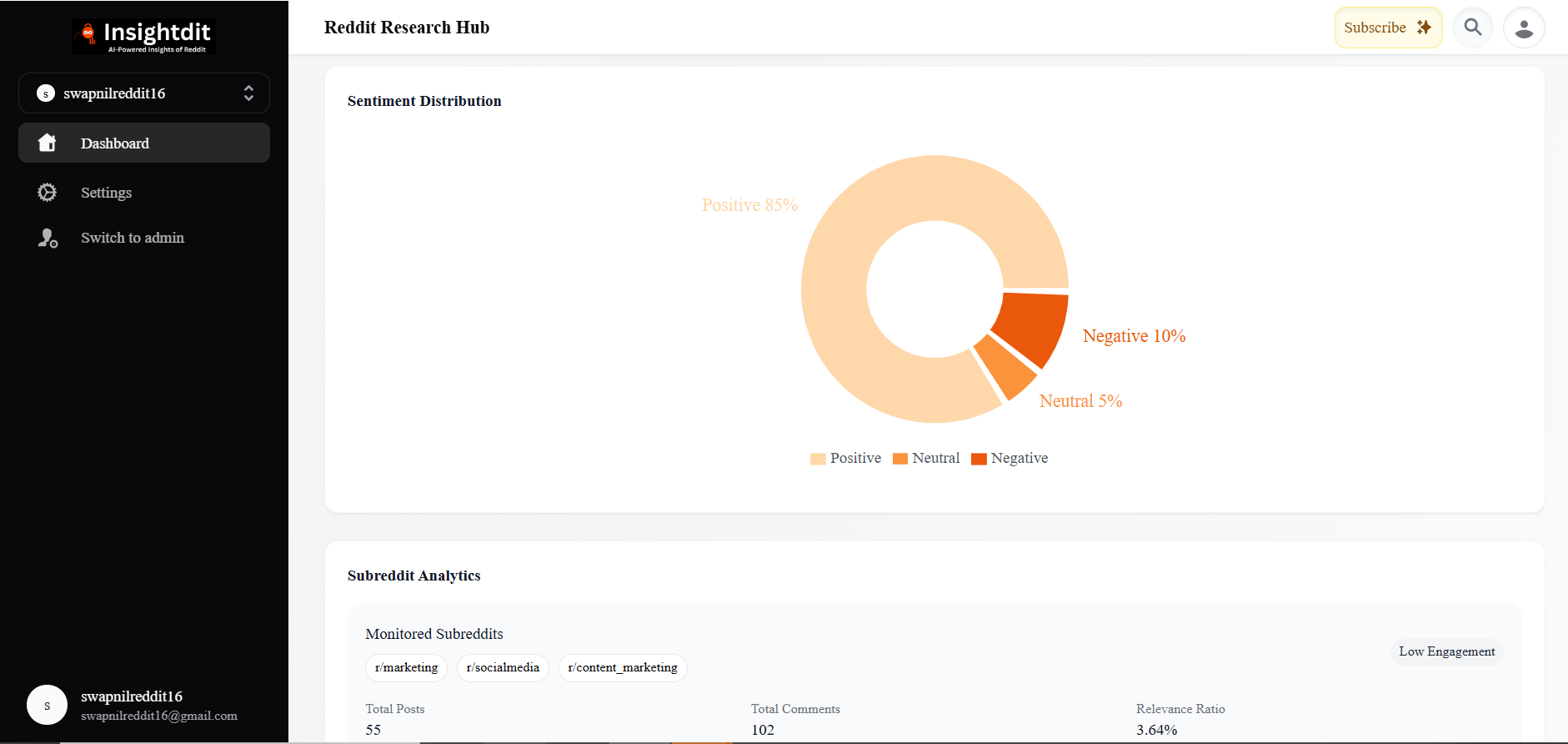The height and width of the screenshot is (744, 1568).
Task: Click the Sentiment Distribution heading
Action: coord(424,101)
